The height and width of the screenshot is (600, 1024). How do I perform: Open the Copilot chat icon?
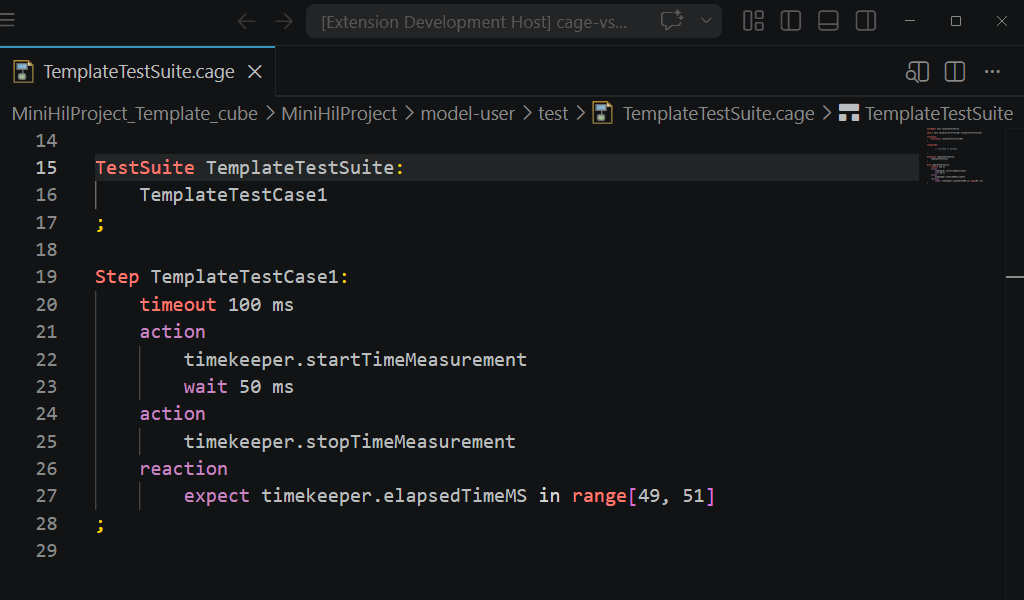(x=671, y=20)
